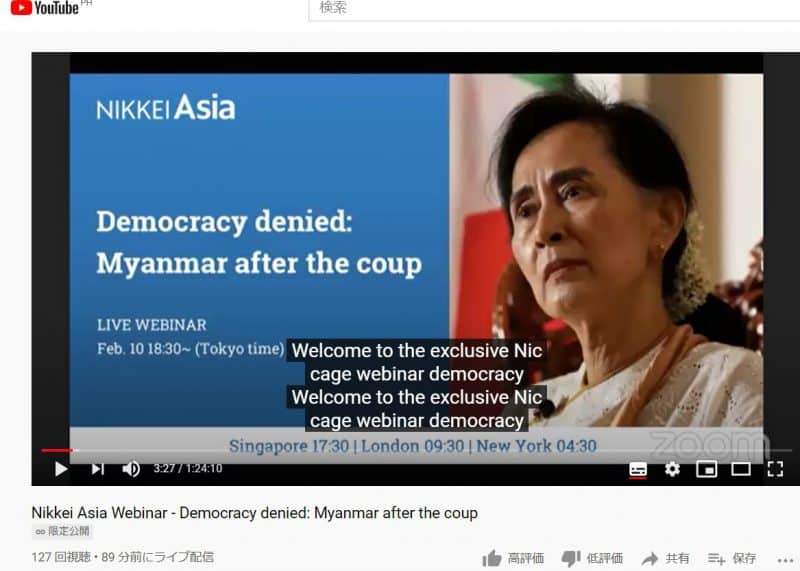Enable miniplayer mode
800x571 pixels.
click(x=707, y=469)
